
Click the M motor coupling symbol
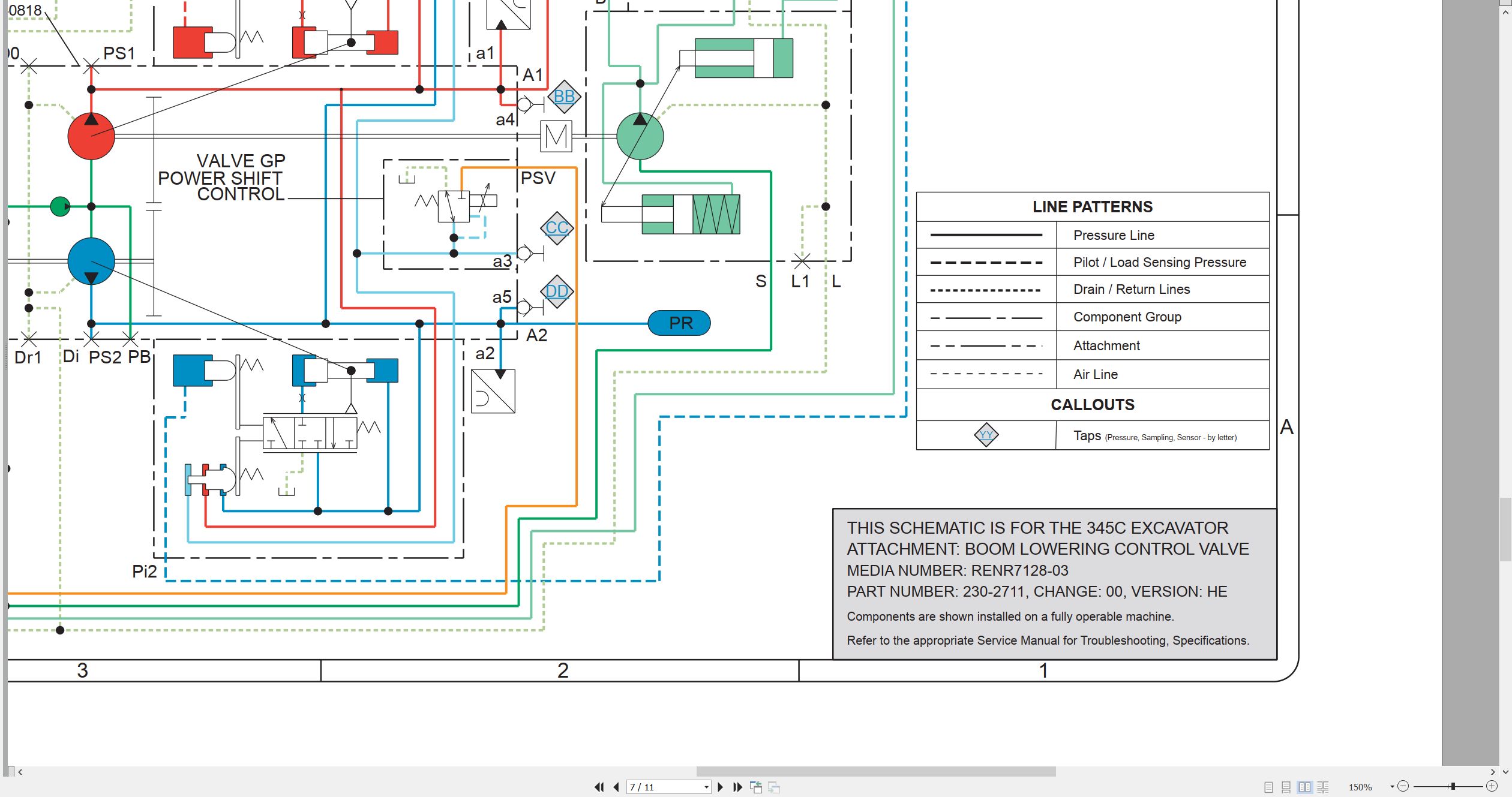(x=556, y=136)
